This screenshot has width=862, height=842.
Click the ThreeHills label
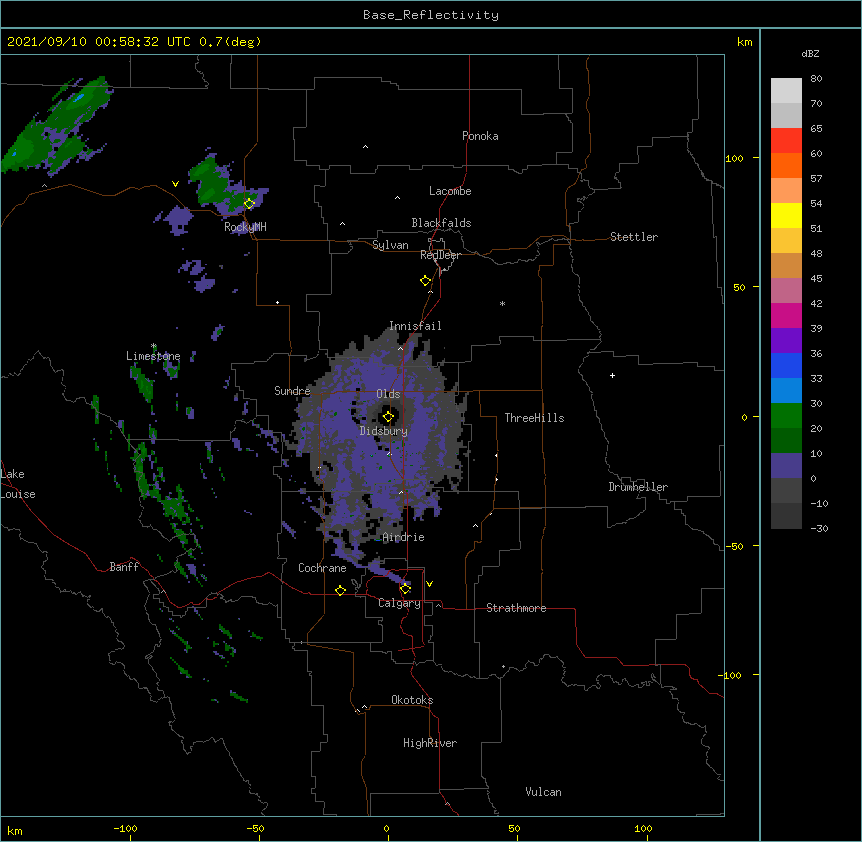[534, 418]
